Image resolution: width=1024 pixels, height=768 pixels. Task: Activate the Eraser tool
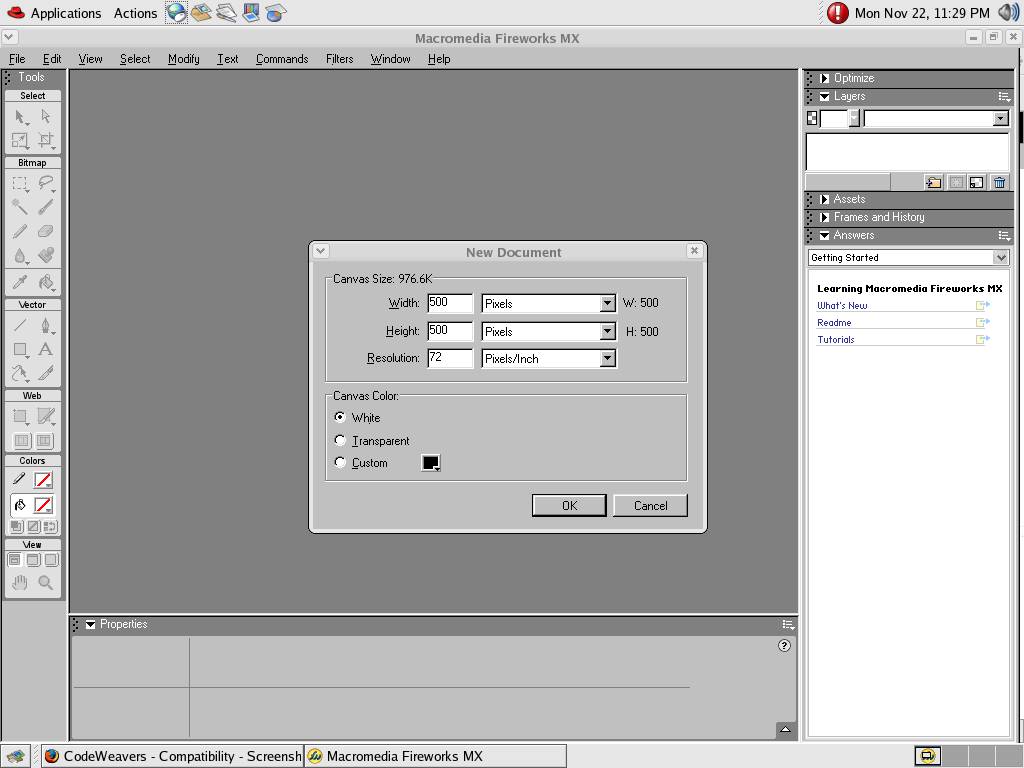pos(46,231)
